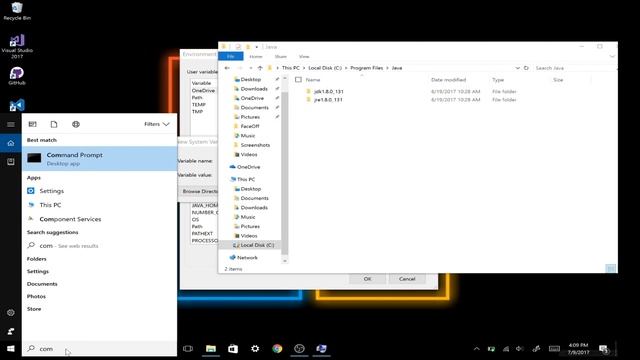This screenshot has height=360, width=640.
Task: Click the Search Java input field
Action: 575,68
